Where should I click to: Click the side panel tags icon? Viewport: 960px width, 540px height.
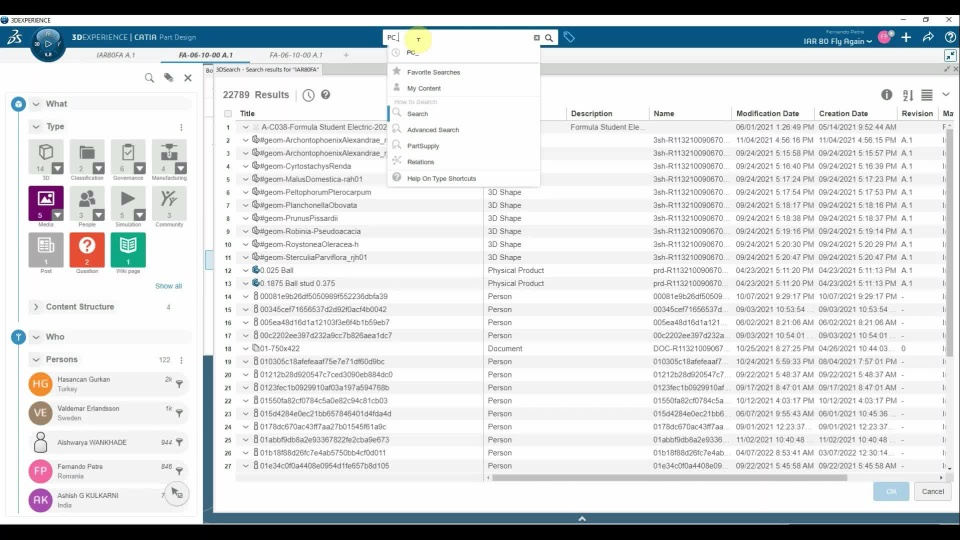168,78
